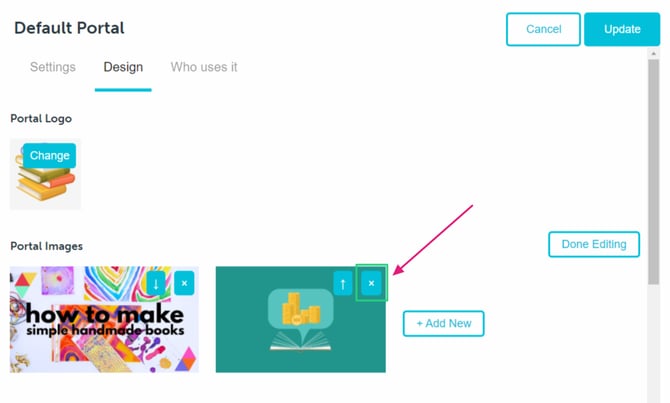Select the Design tab
Viewport: 670px width, 403px height.
[123, 67]
